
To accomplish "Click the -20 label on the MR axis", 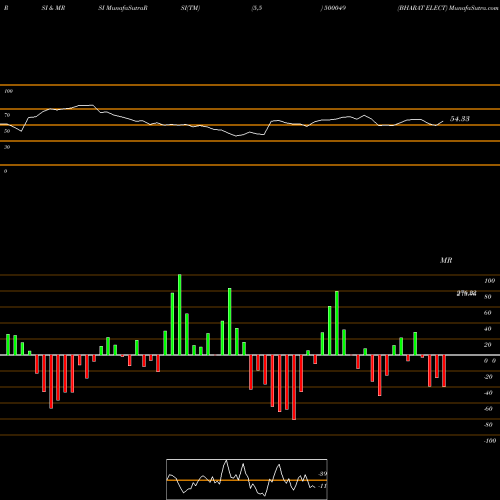I will point(488,377).
